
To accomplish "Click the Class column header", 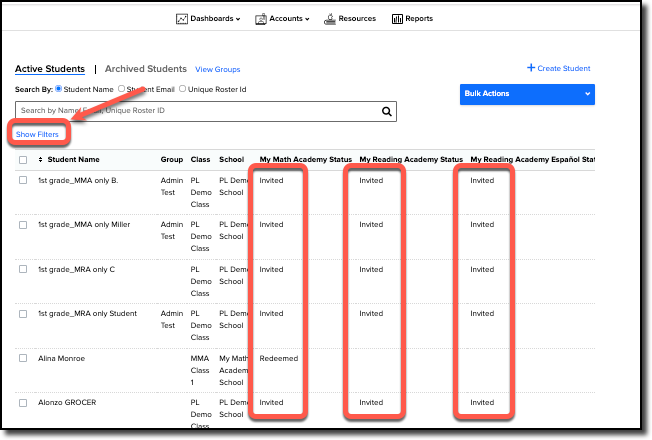I will tap(200, 160).
